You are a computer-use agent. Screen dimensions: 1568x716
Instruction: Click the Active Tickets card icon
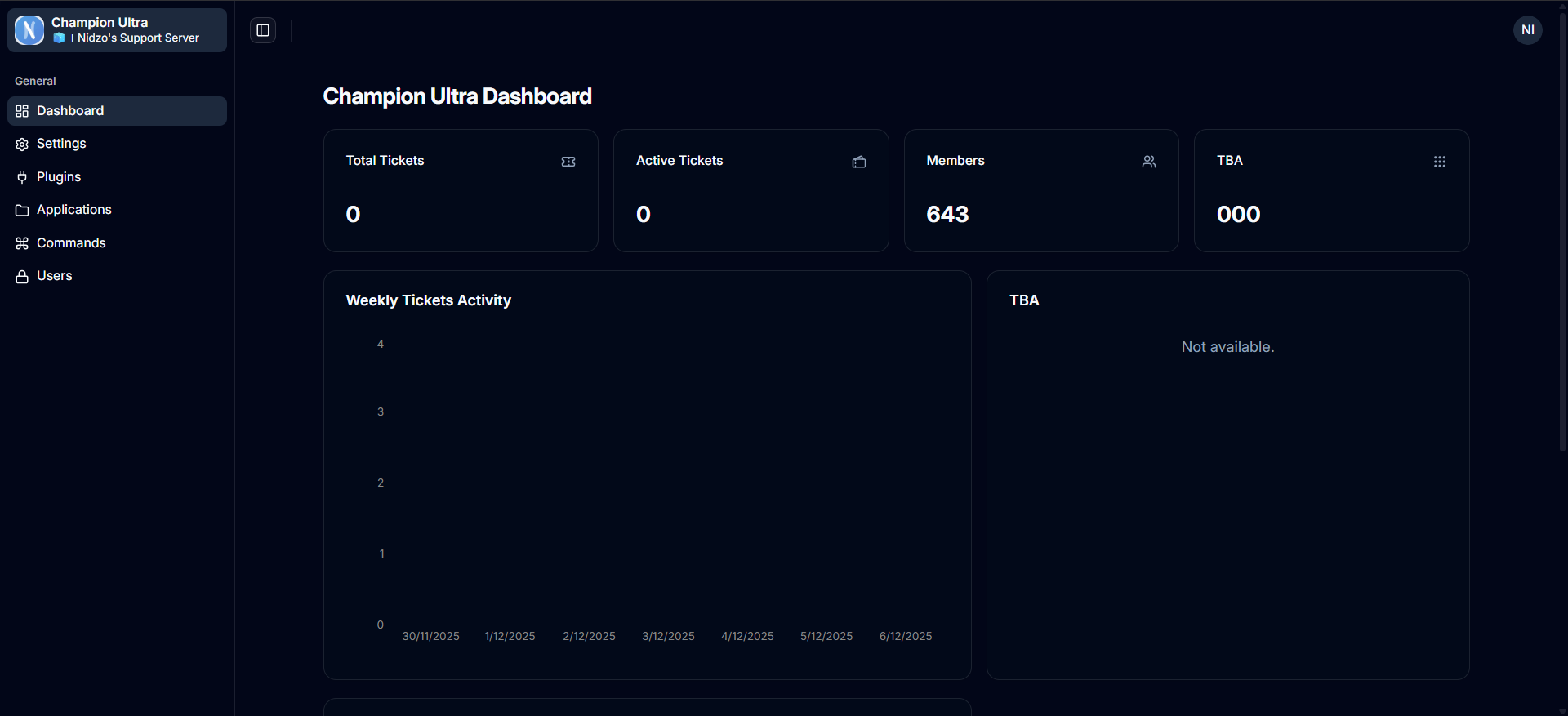pos(858,162)
